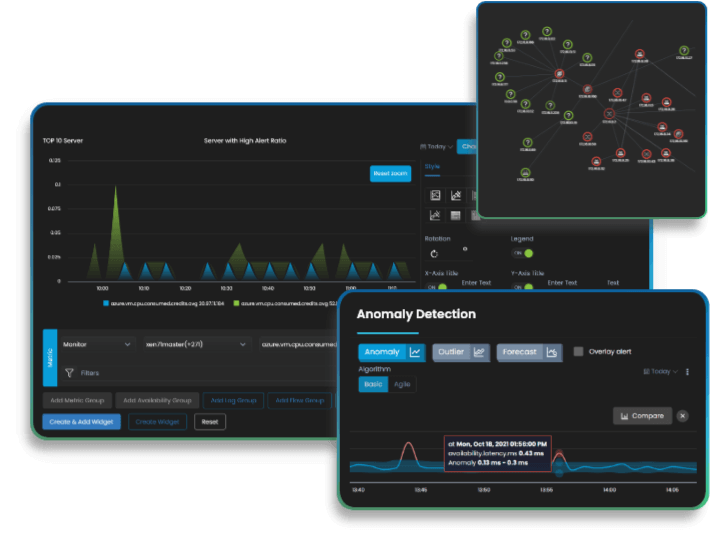Image resolution: width=715 pixels, height=535 pixels.
Task: Click the rotation reset icon
Action: (435, 254)
